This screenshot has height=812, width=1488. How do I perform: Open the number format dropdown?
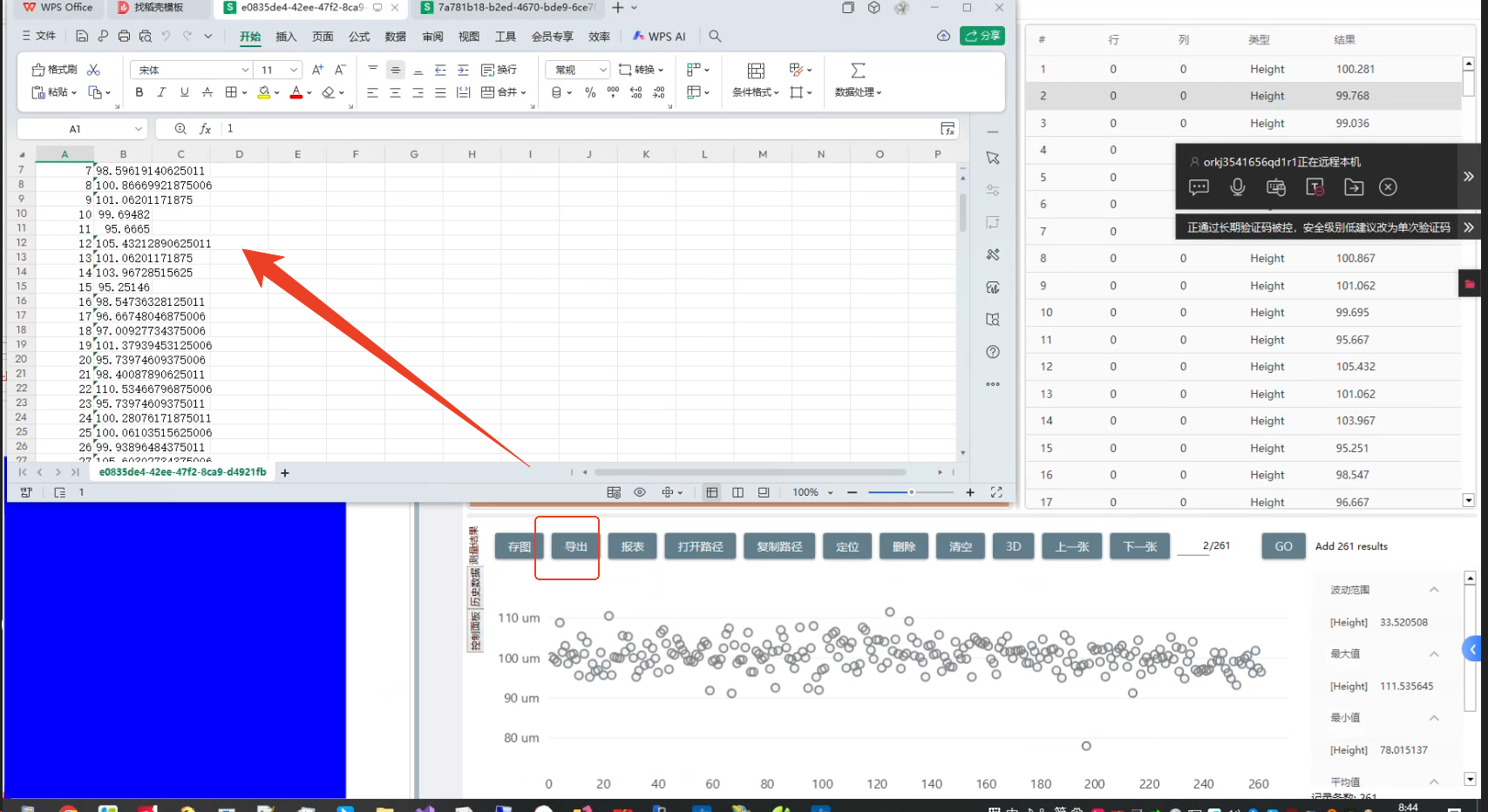coord(602,70)
